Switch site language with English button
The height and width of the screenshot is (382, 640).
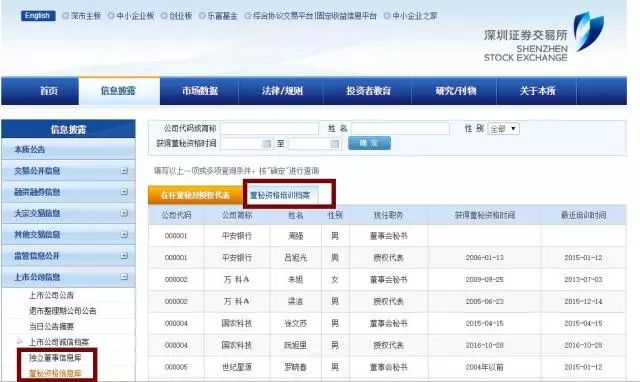(38, 16)
